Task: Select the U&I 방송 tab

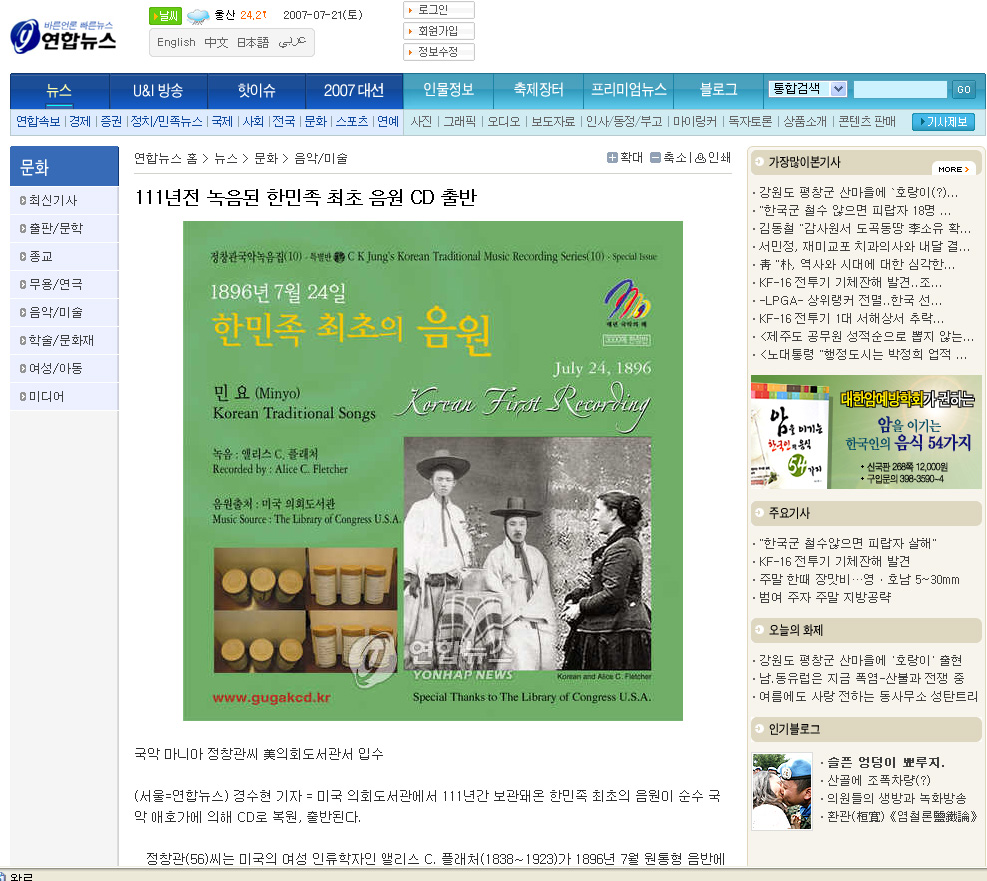Action: (x=158, y=91)
